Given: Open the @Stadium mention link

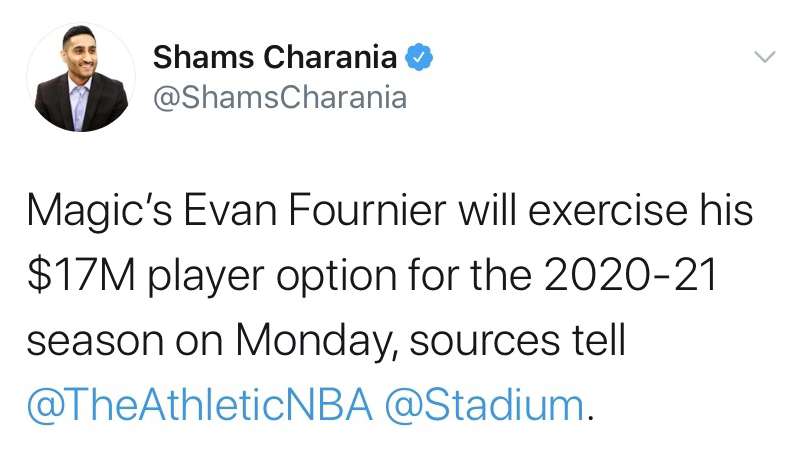Looking at the screenshot, I should [x=485, y=405].
